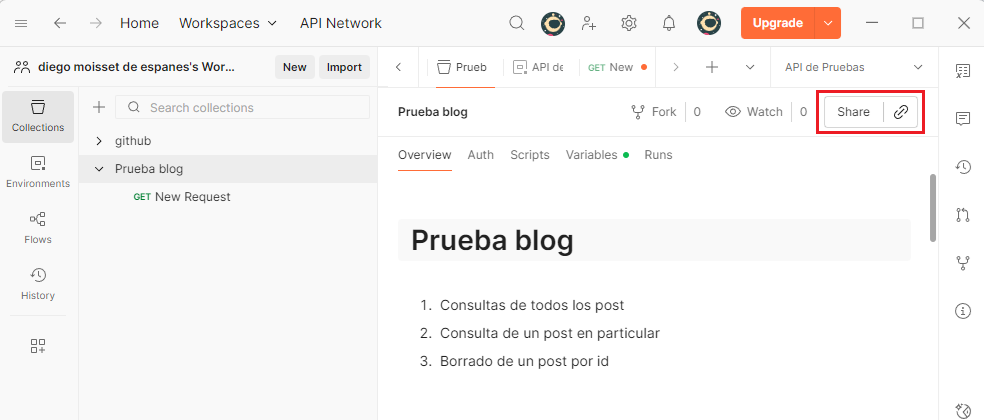Image resolution: width=984 pixels, height=420 pixels.
Task: Watch the Prueba blog collection
Action: pos(754,112)
